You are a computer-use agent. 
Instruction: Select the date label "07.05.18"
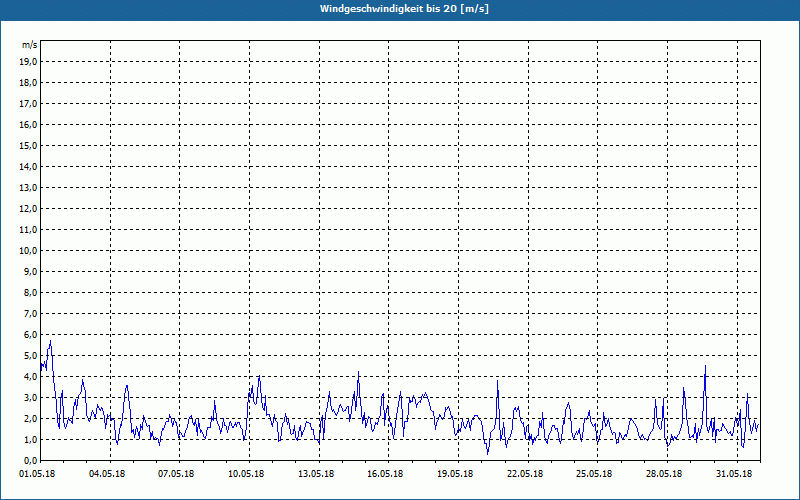[x=176, y=474]
